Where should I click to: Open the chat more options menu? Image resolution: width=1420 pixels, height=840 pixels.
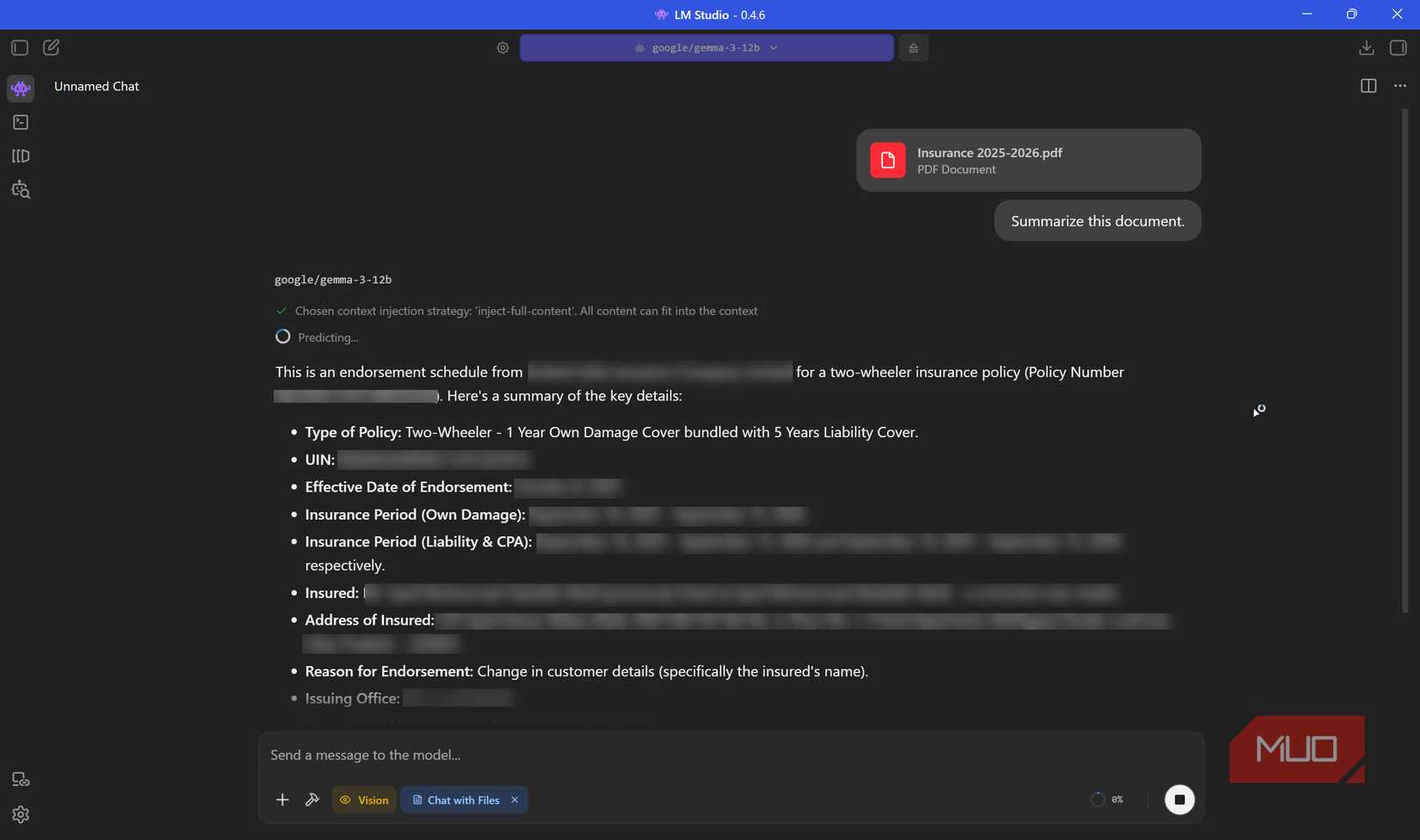pyautogui.click(x=1400, y=86)
